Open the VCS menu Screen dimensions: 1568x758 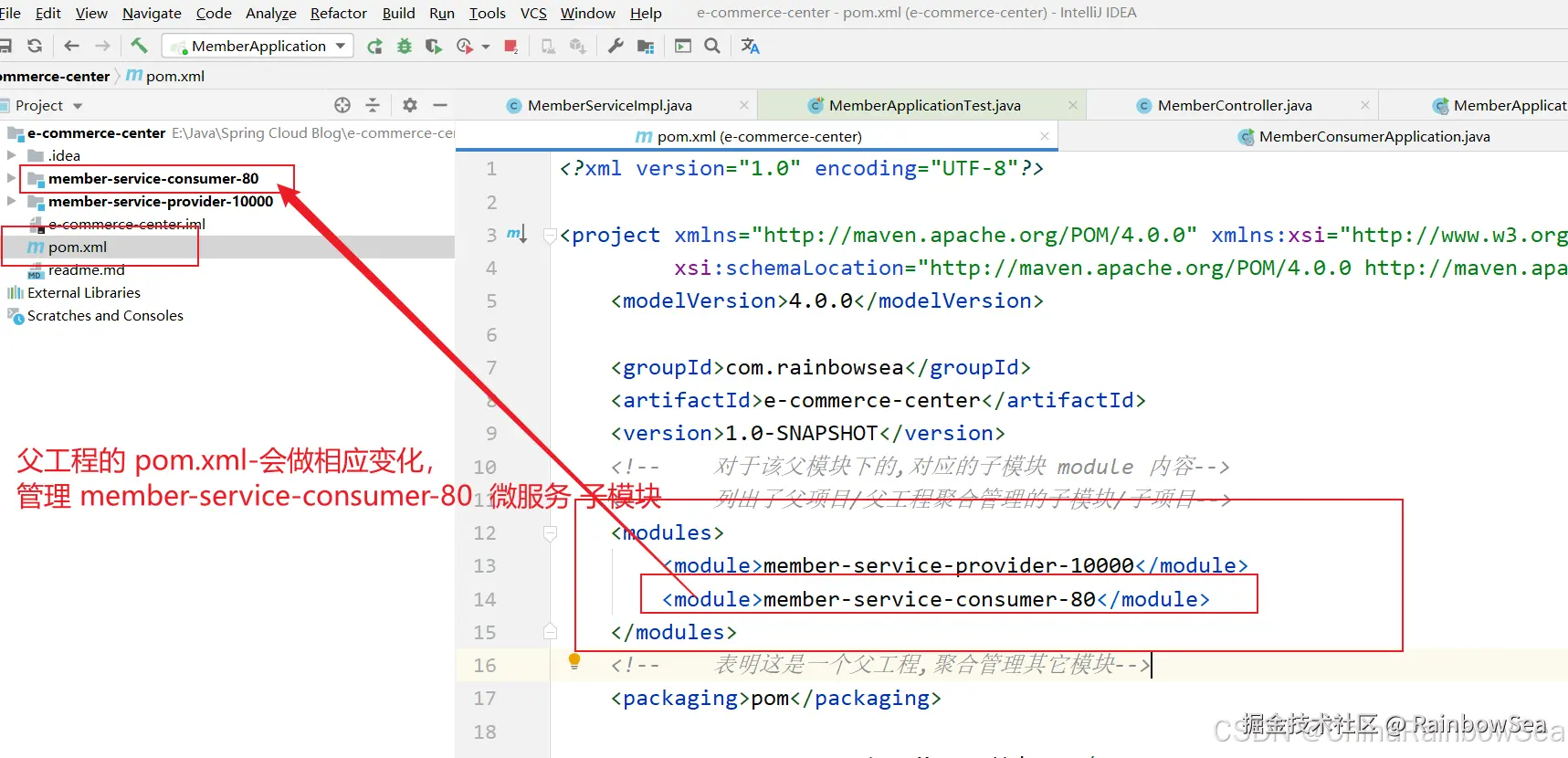pyautogui.click(x=533, y=13)
